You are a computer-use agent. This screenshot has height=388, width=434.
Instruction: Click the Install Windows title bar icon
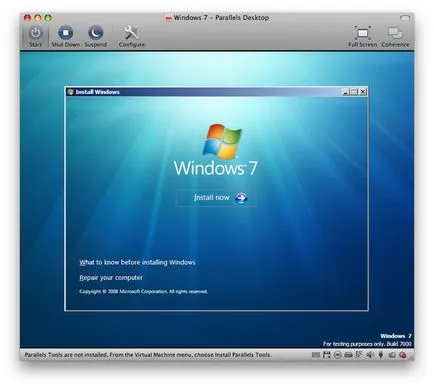tap(70, 92)
